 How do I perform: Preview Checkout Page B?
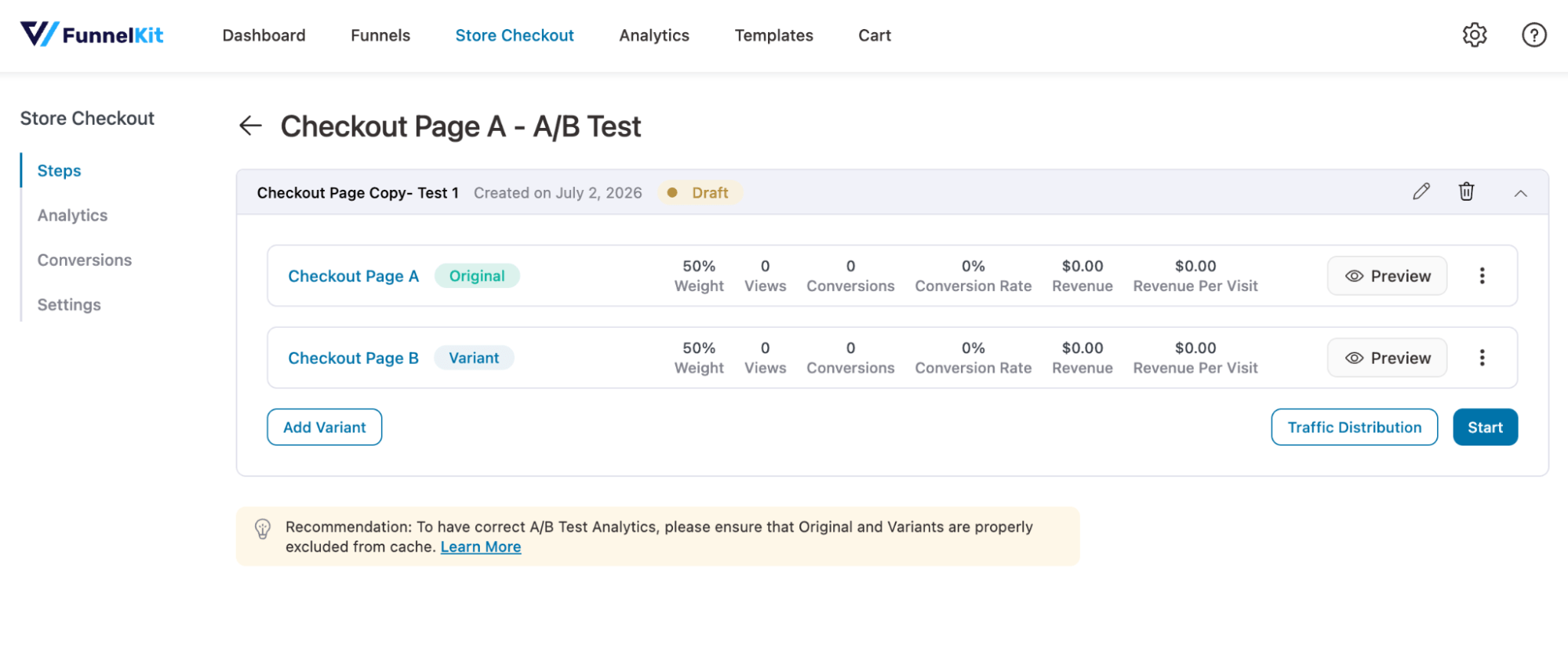pos(1387,358)
